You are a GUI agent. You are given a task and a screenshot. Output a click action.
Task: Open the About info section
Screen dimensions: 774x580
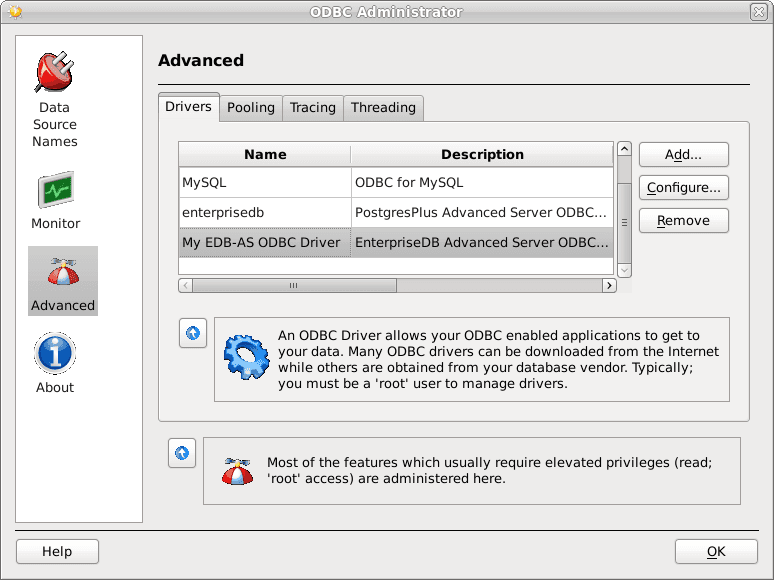click(x=55, y=363)
